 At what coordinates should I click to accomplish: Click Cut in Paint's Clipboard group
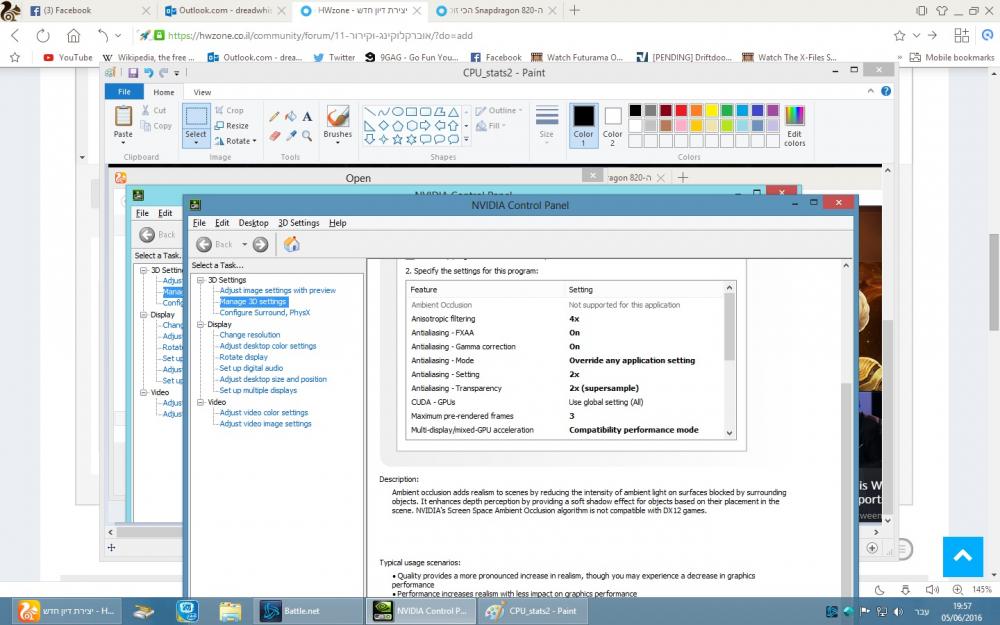coord(154,110)
